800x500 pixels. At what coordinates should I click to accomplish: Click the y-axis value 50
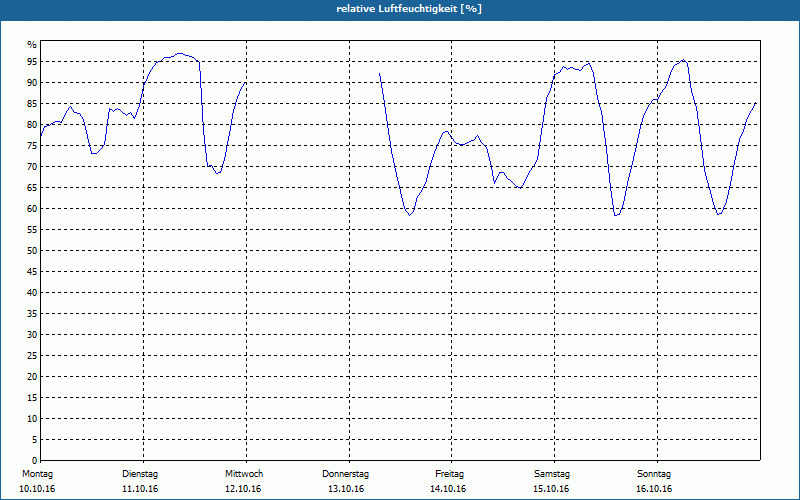[32, 251]
